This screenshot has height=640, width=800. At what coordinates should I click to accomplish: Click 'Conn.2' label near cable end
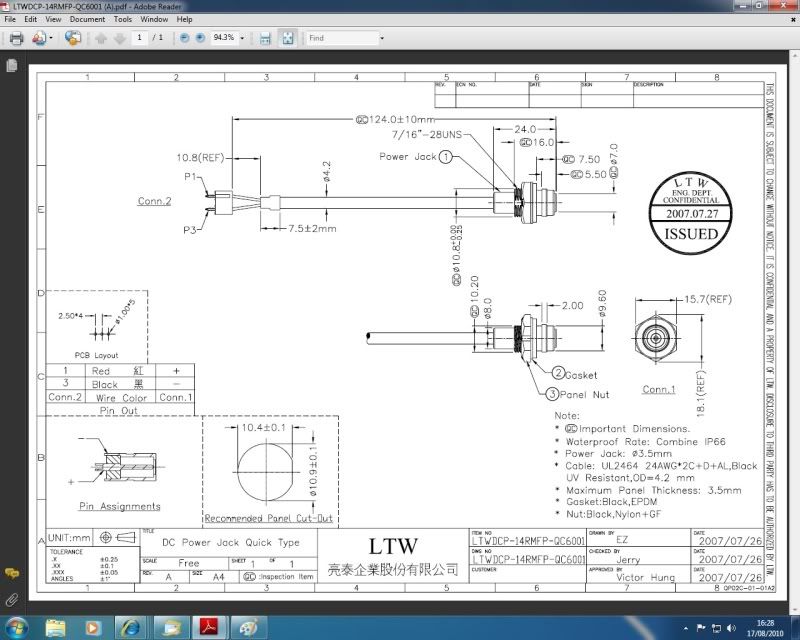155,201
